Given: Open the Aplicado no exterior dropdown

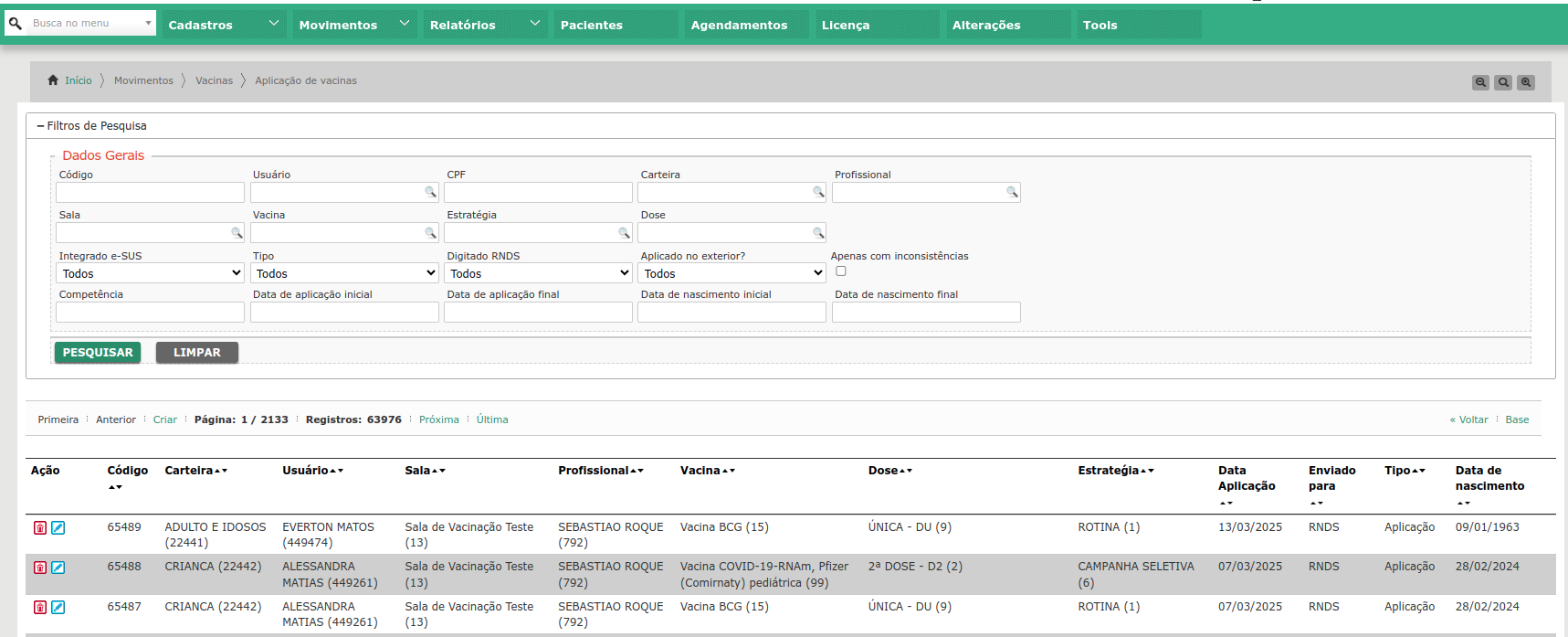Looking at the screenshot, I should (731, 273).
